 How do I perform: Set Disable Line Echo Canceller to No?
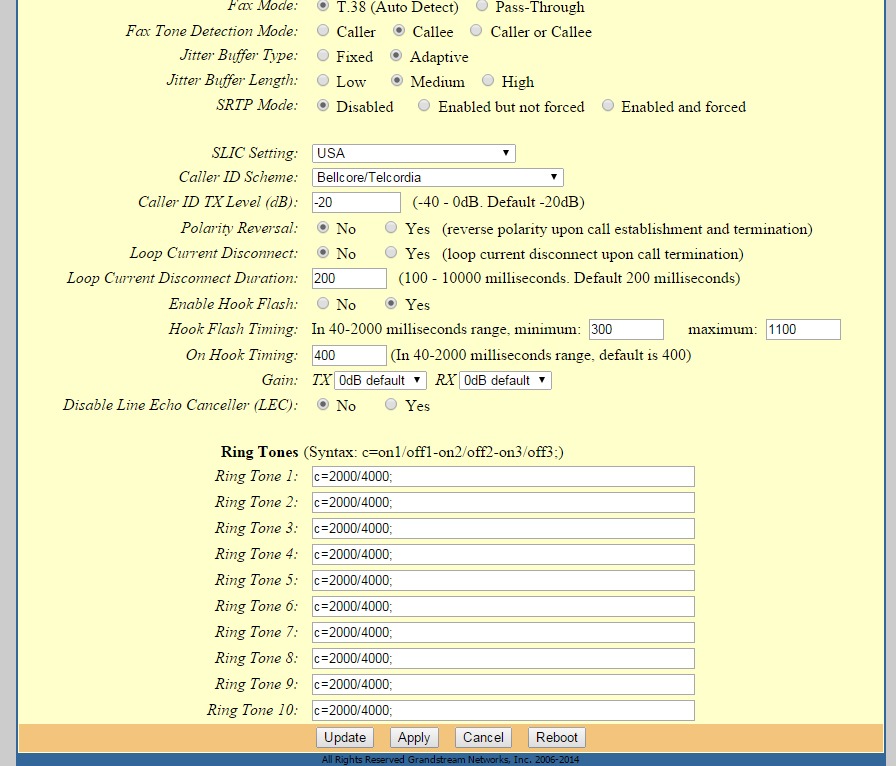[323, 405]
